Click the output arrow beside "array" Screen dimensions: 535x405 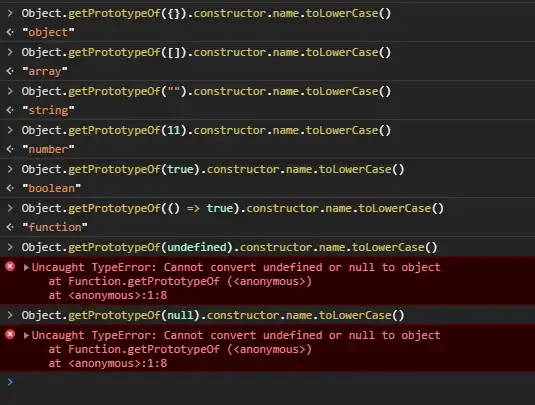[x=10, y=71]
